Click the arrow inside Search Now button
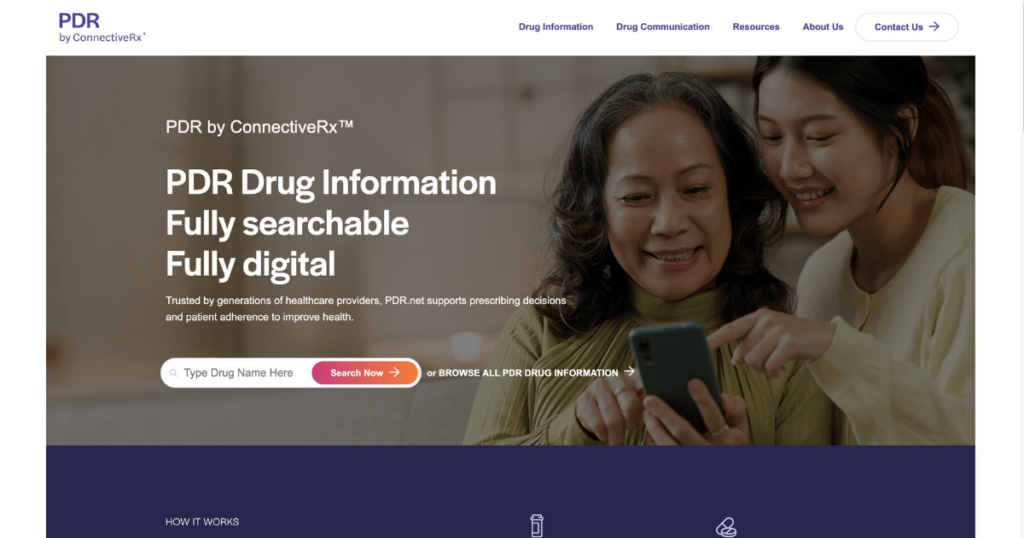The height and width of the screenshot is (538, 1024). tap(394, 373)
